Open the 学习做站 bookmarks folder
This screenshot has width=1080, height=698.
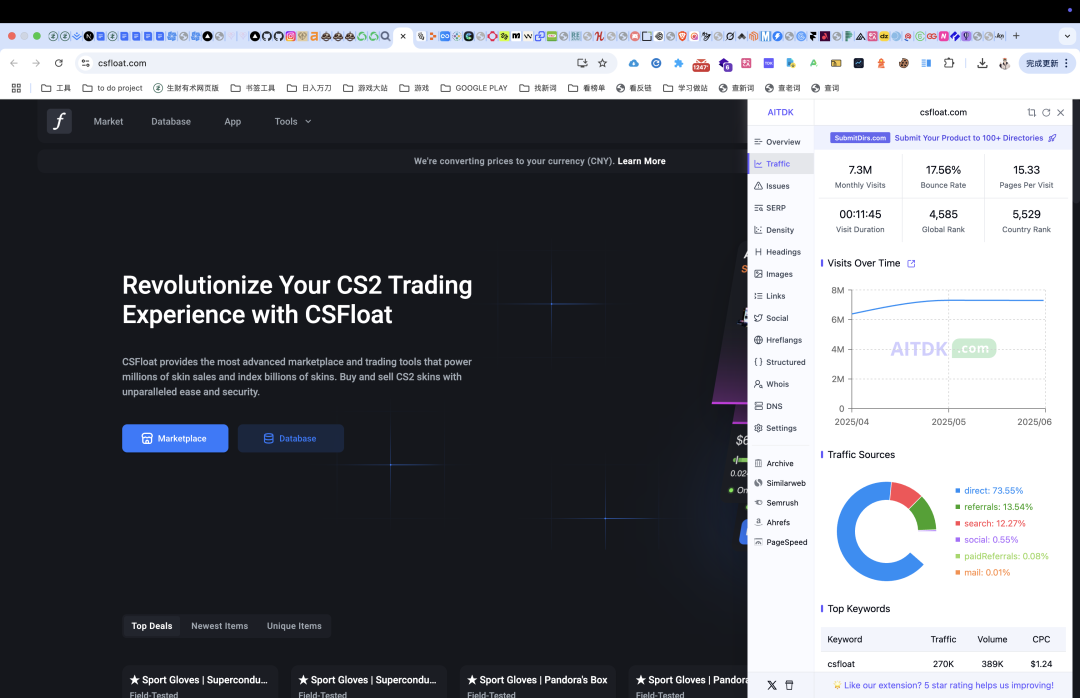tap(685, 88)
